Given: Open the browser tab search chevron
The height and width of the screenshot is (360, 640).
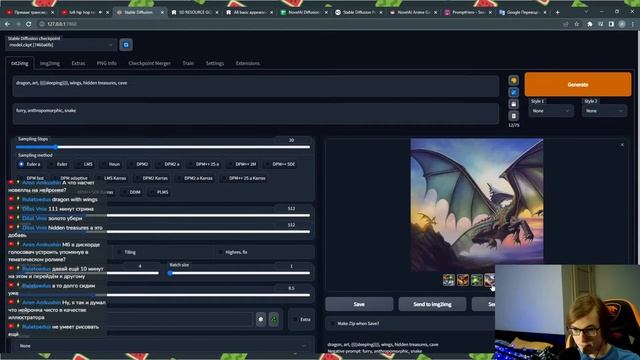Looking at the screenshot, I should pos(587,12).
